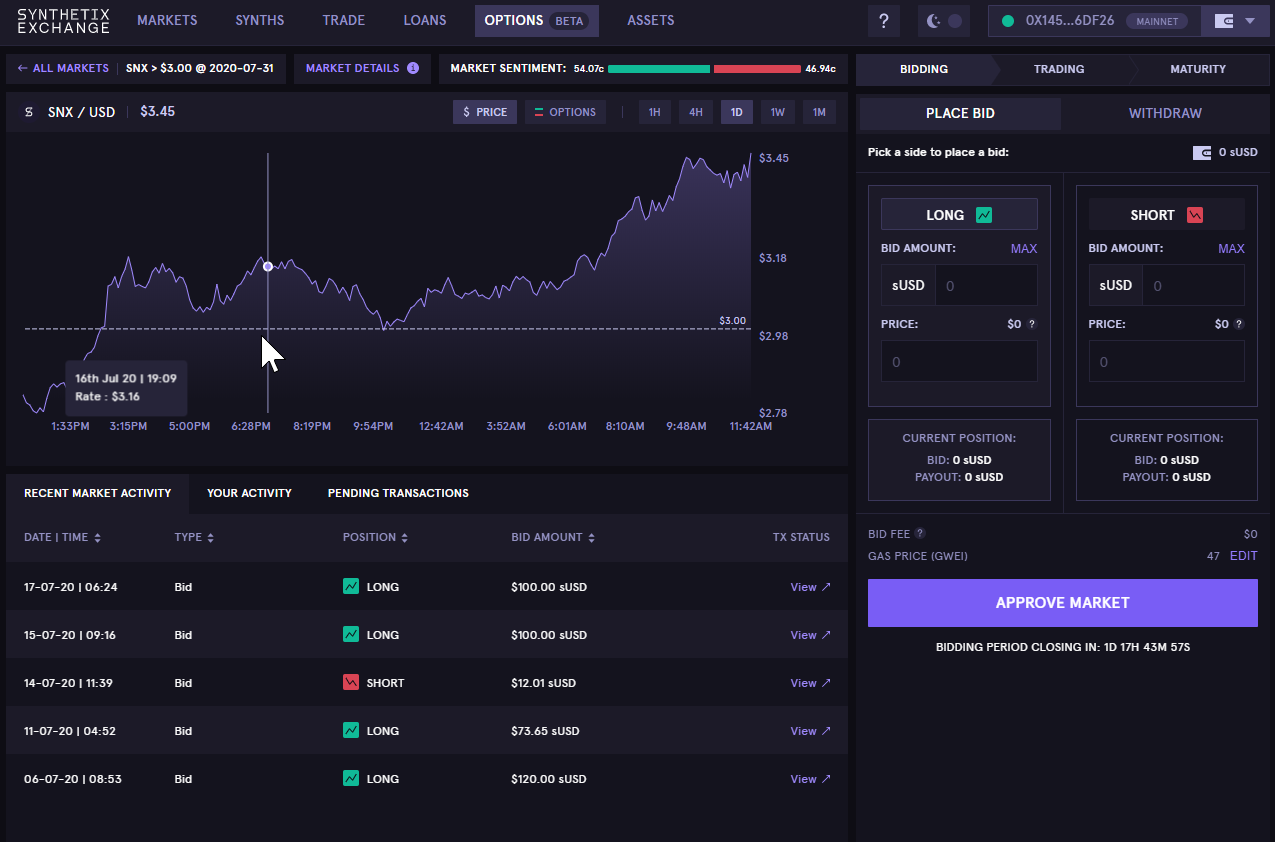Viewport: 1275px width, 842px height.
Task: Select the Bidding phase step
Action: (924, 69)
